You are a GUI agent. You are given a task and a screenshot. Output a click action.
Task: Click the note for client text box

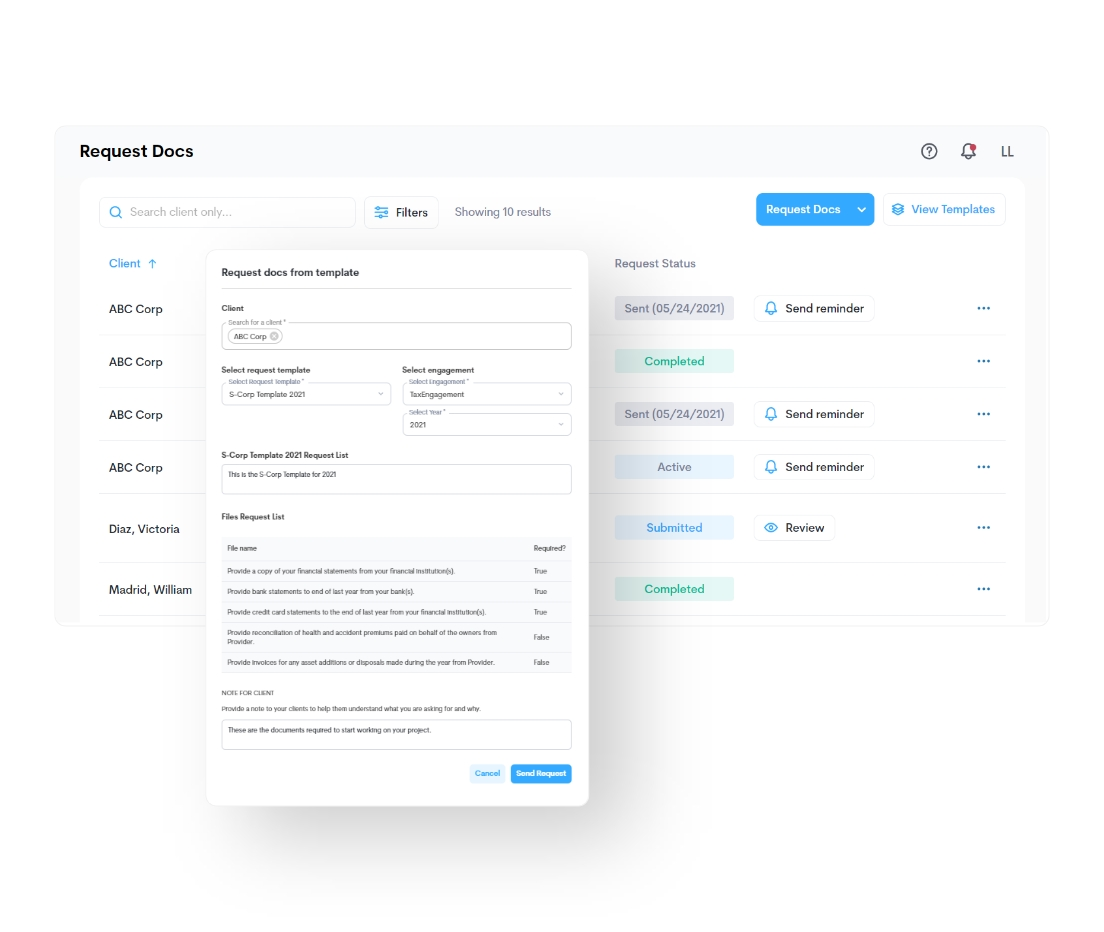click(x=396, y=735)
